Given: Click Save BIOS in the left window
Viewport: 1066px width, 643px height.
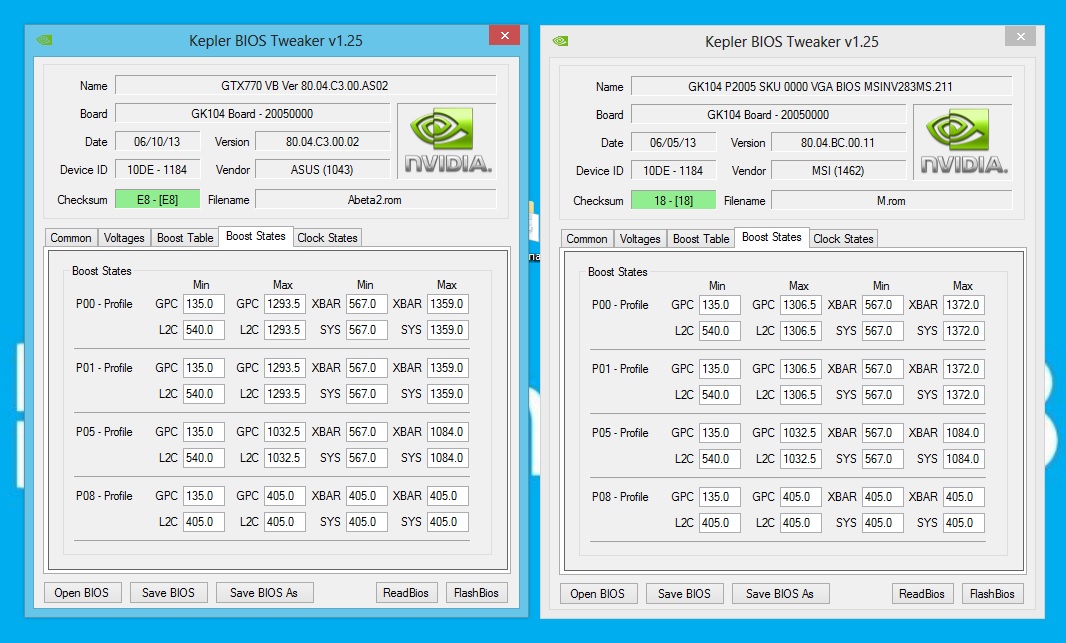Looking at the screenshot, I should (x=168, y=593).
